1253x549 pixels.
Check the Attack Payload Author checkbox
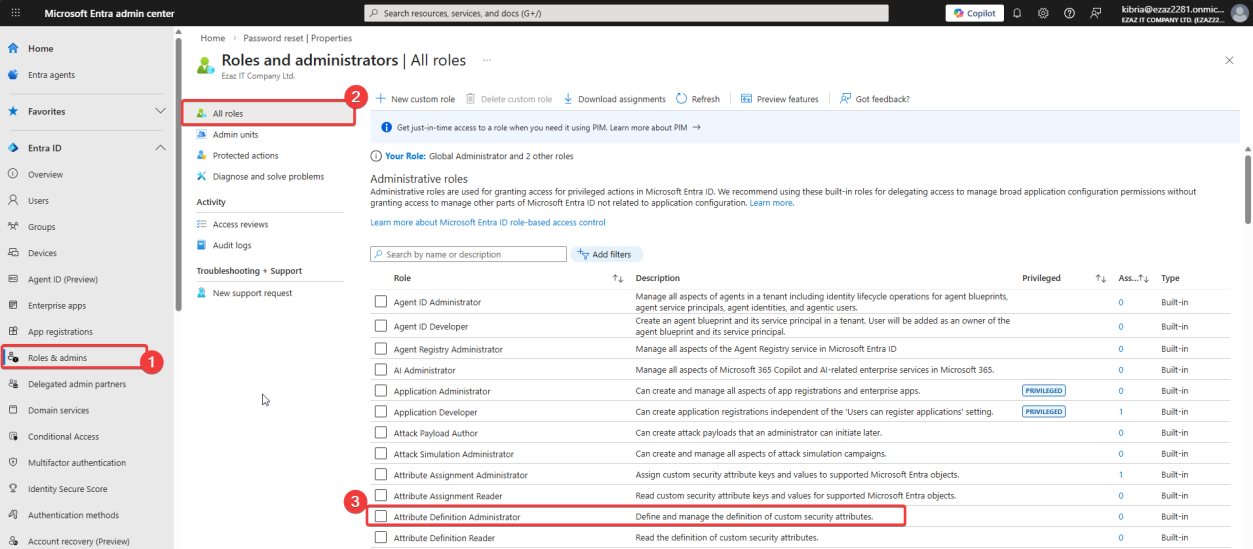(x=380, y=433)
